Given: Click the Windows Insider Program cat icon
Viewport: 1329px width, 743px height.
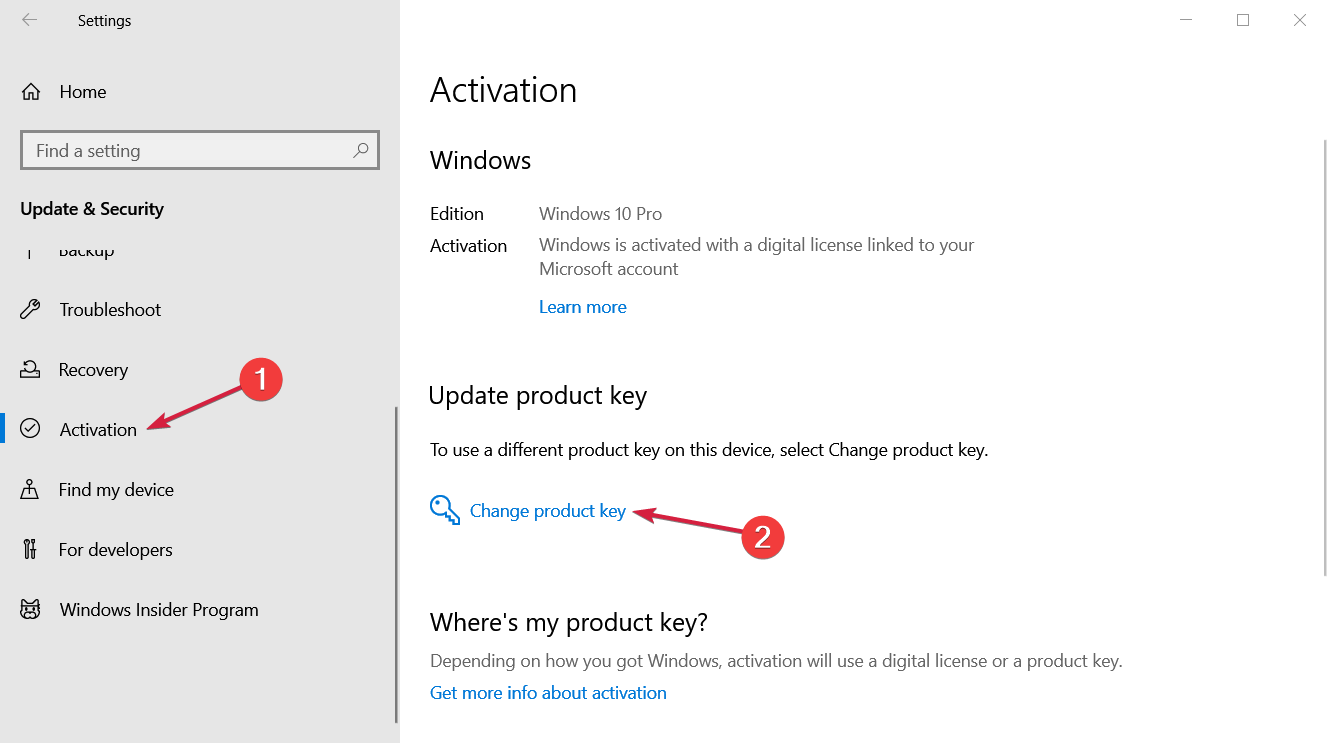Looking at the screenshot, I should [30, 609].
